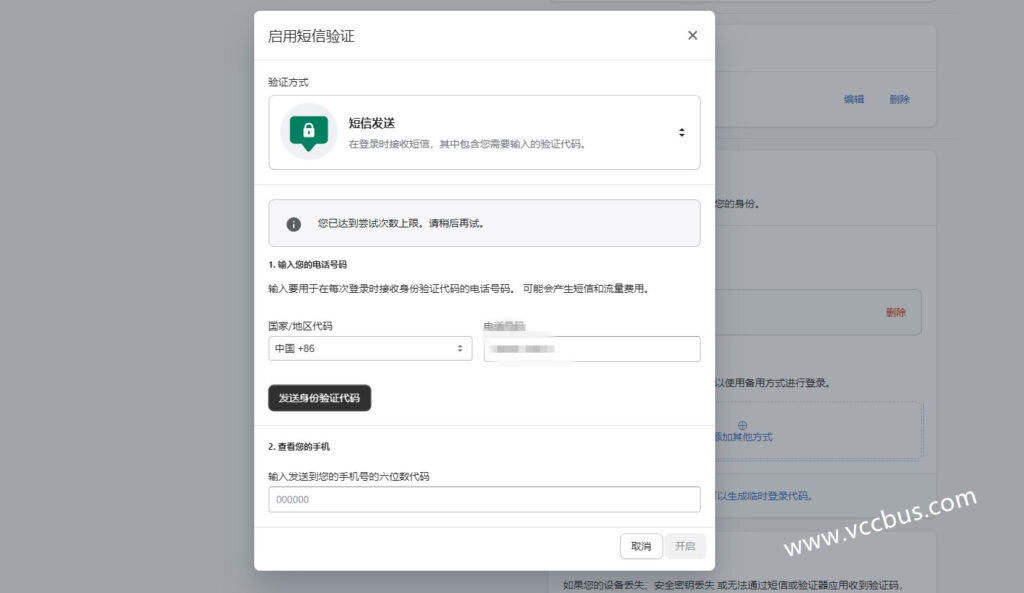Click the up-down arrows in 短信发送 selector
This screenshot has height=593, width=1024.
681,132
